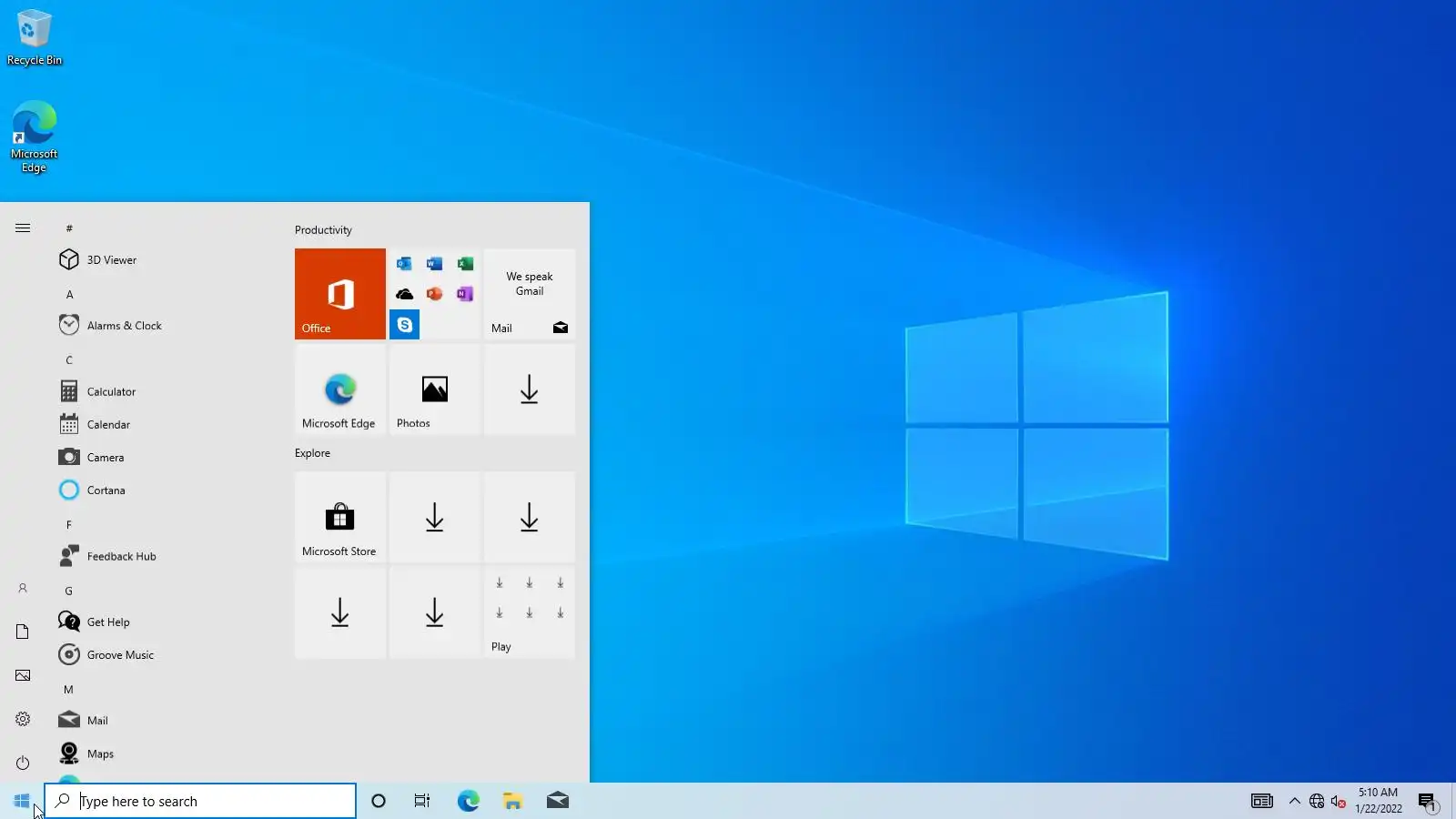The width and height of the screenshot is (1456, 819).
Task: Open Task View from the taskbar
Action: coord(422,801)
